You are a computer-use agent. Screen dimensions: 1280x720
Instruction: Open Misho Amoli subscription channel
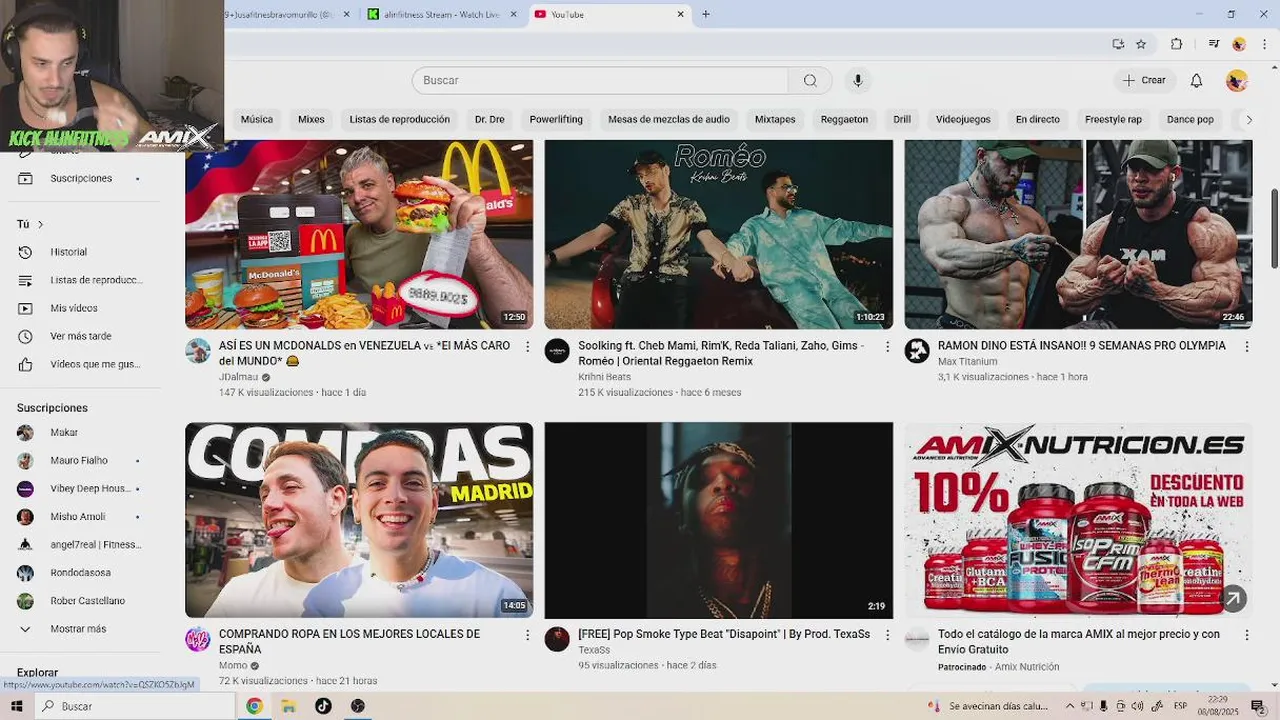pyautogui.click(x=80, y=516)
